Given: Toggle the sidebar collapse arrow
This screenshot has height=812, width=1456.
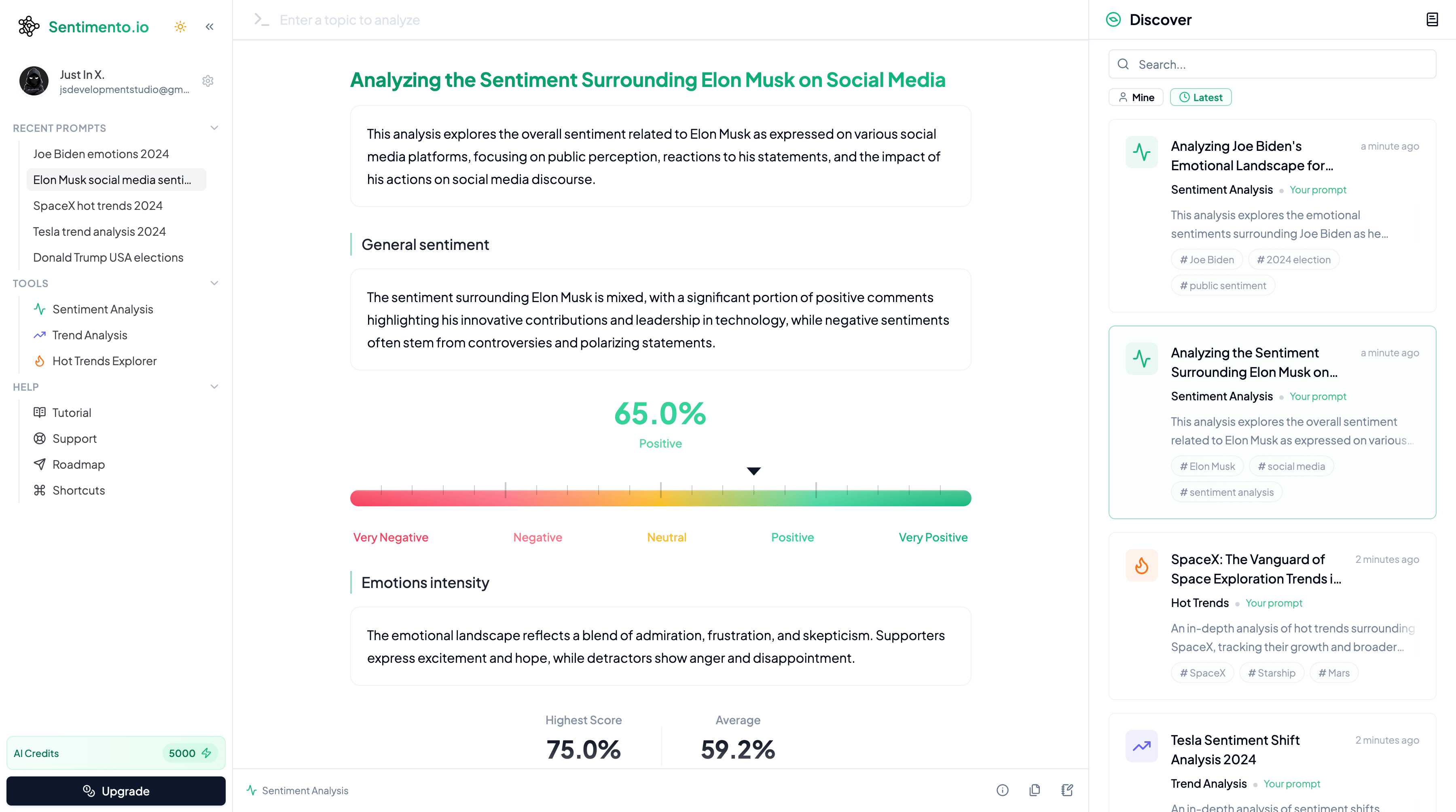Looking at the screenshot, I should (x=210, y=27).
